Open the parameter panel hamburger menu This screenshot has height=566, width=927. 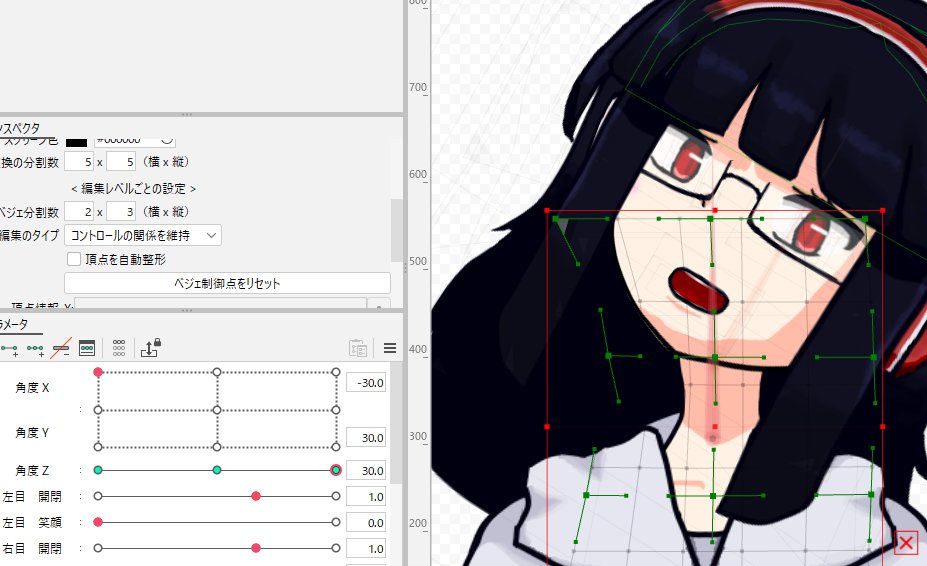click(390, 348)
